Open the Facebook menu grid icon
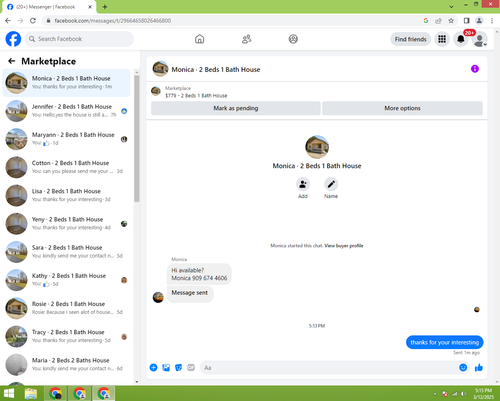 click(442, 39)
